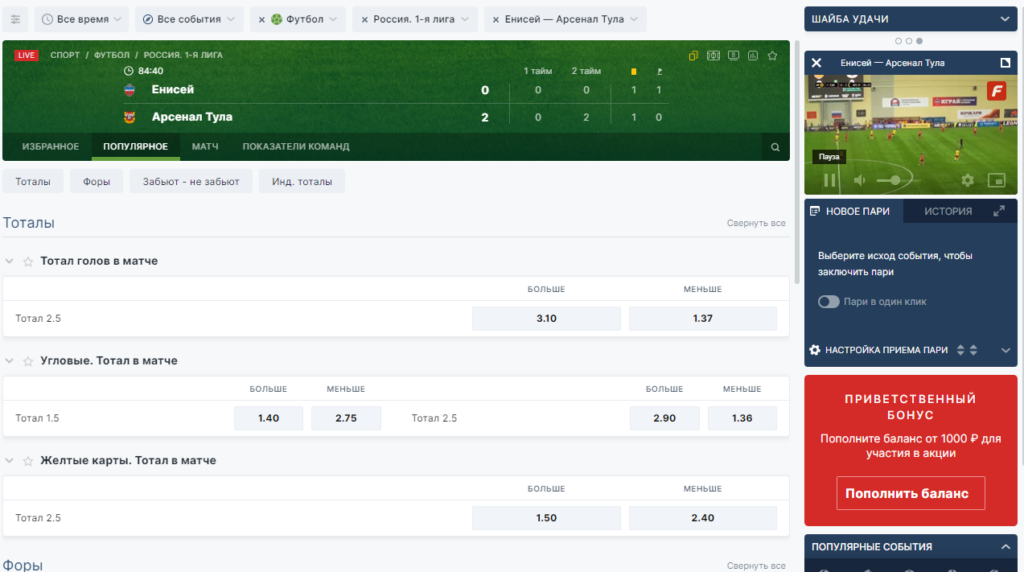Image resolution: width=1024 pixels, height=572 pixels.
Task: Toggle Пари в один клик switch
Action: pyautogui.click(x=828, y=302)
